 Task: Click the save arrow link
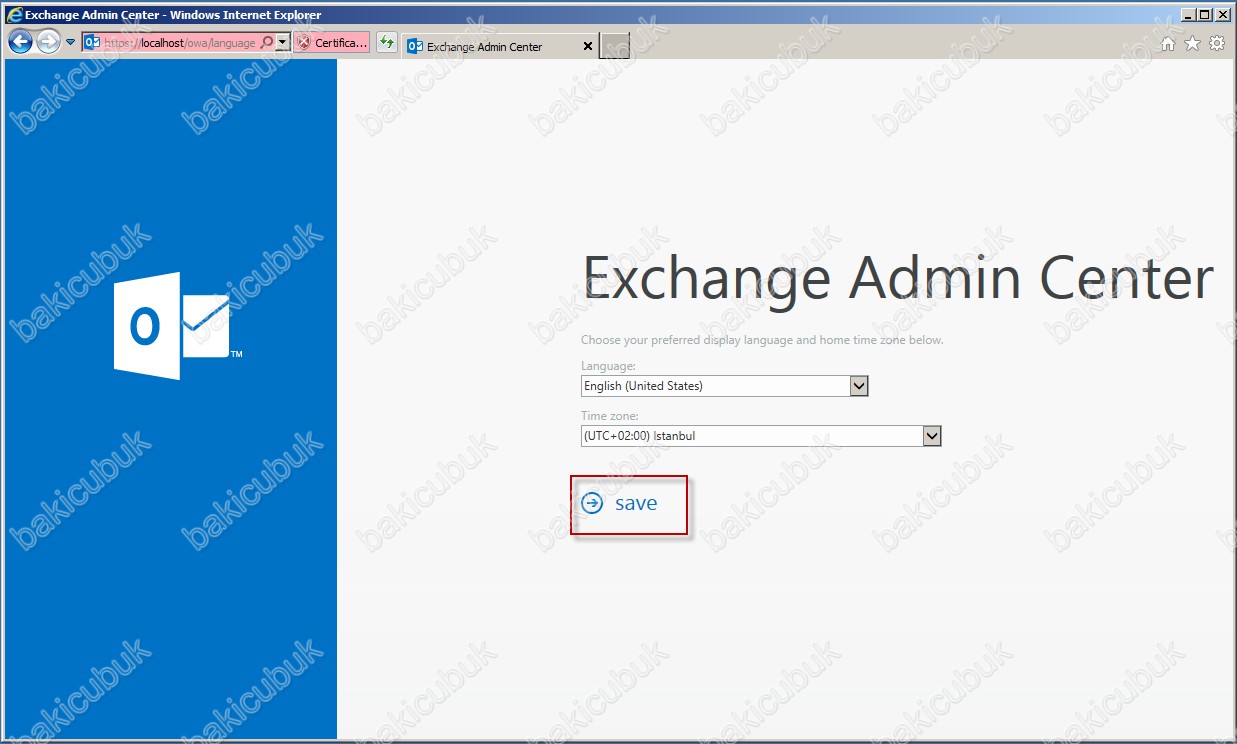[620, 504]
